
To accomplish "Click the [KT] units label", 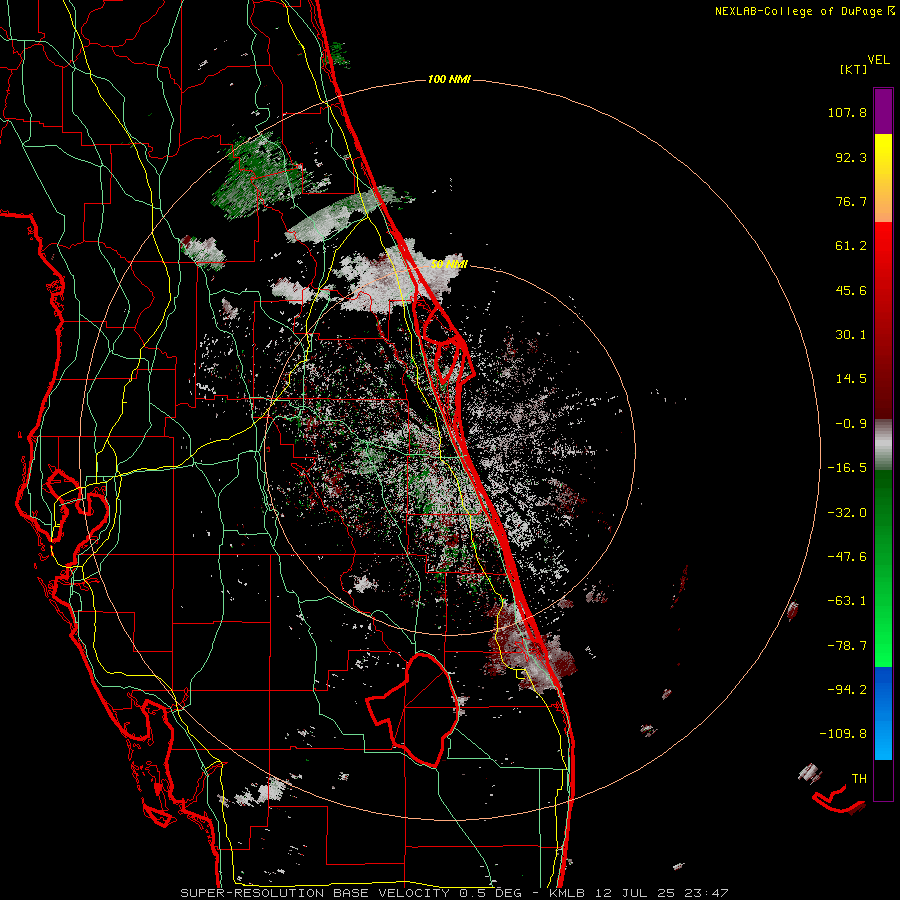I will tap(854, 69).
